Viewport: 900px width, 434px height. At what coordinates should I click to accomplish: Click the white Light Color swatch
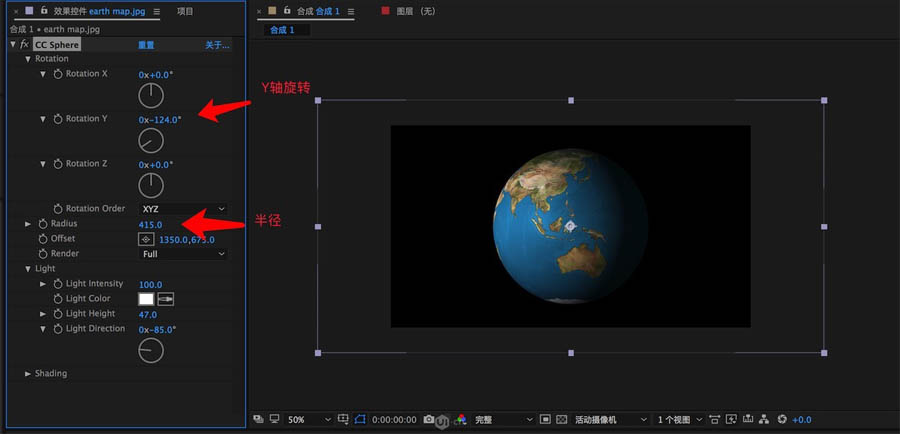pos(146,299)
